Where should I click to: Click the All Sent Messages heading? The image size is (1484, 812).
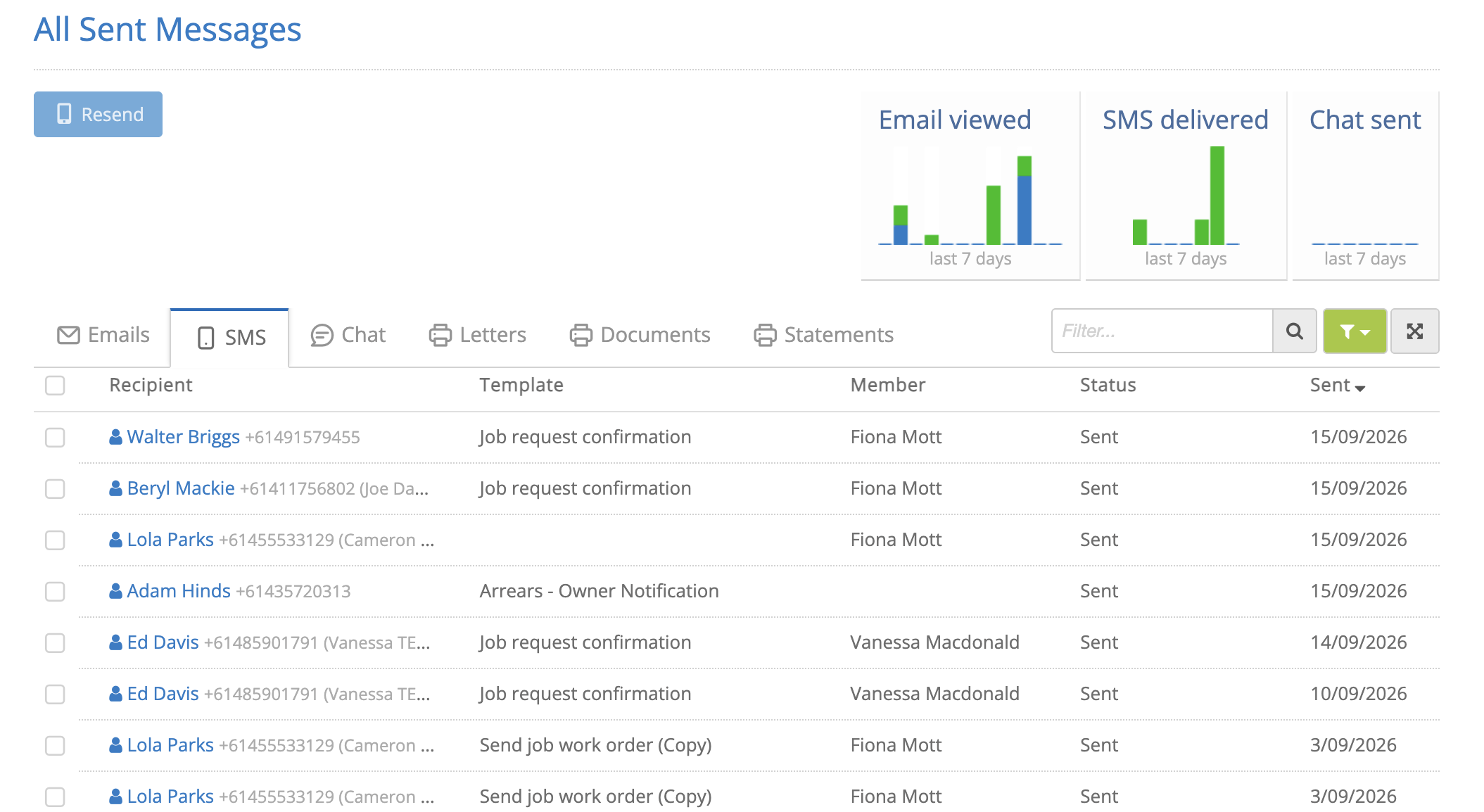167,30
